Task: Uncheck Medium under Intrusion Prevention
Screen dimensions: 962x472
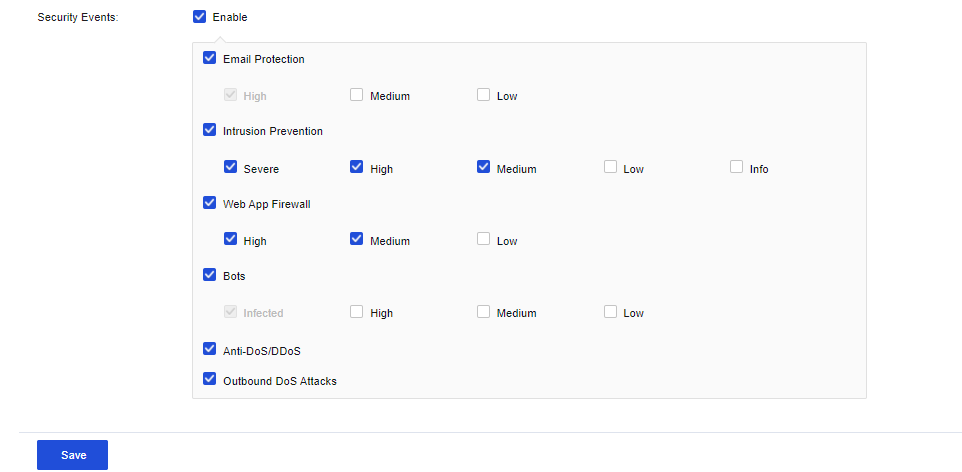Action: click(x=484, y=168)
